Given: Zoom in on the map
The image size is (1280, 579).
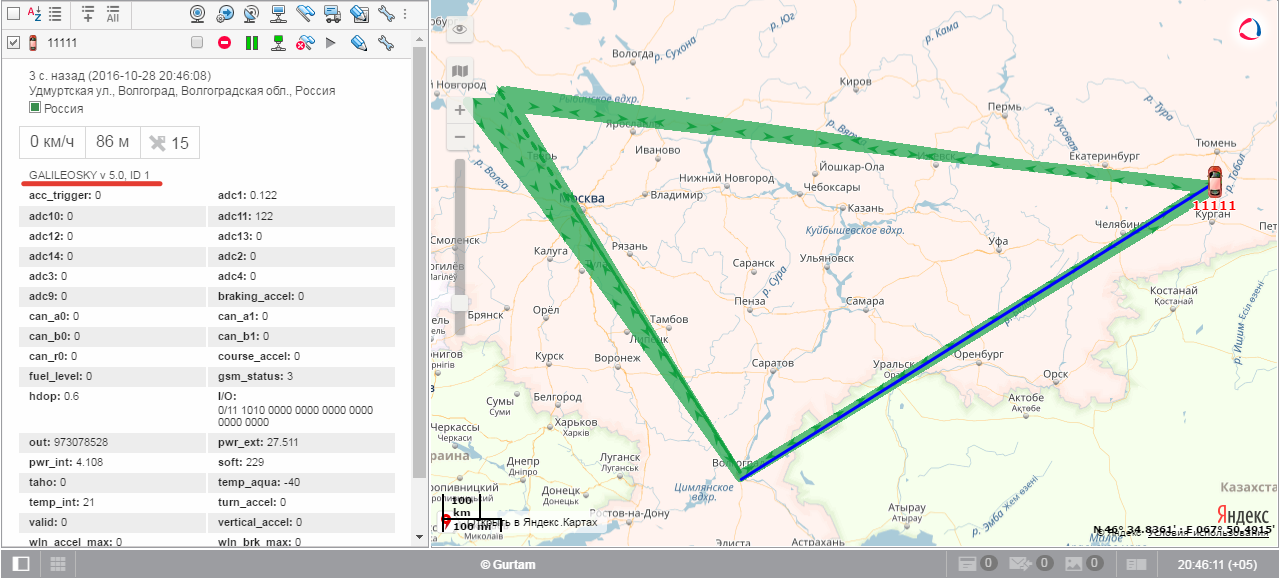Looking at the screenshot, I should 459,110.
